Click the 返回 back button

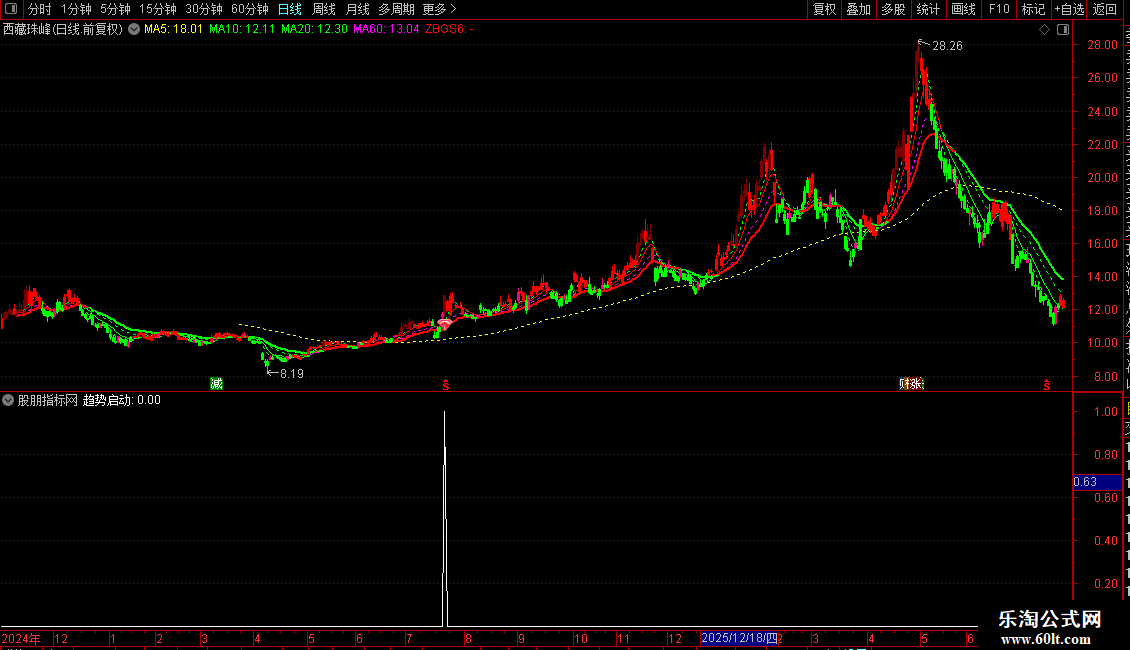tap(1104, 9)
